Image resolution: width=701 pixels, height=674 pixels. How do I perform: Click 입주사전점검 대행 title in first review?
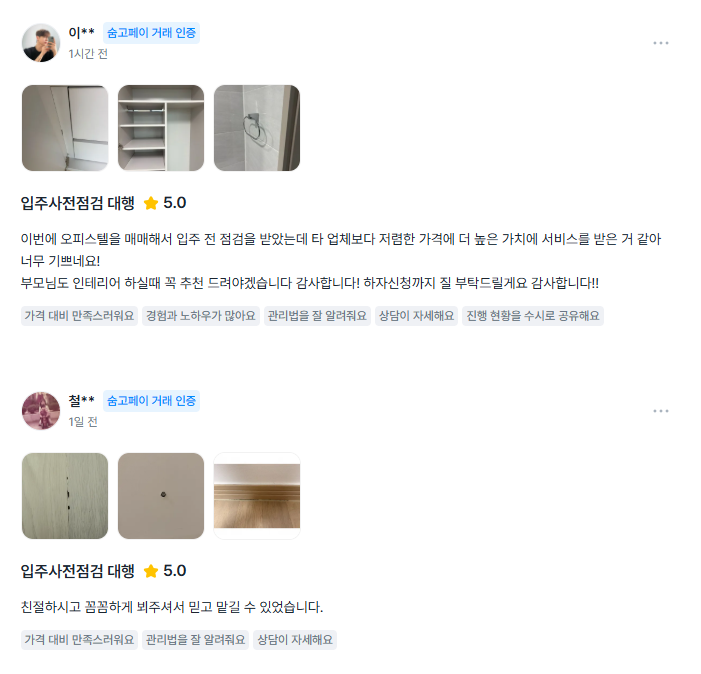point(78,203)
